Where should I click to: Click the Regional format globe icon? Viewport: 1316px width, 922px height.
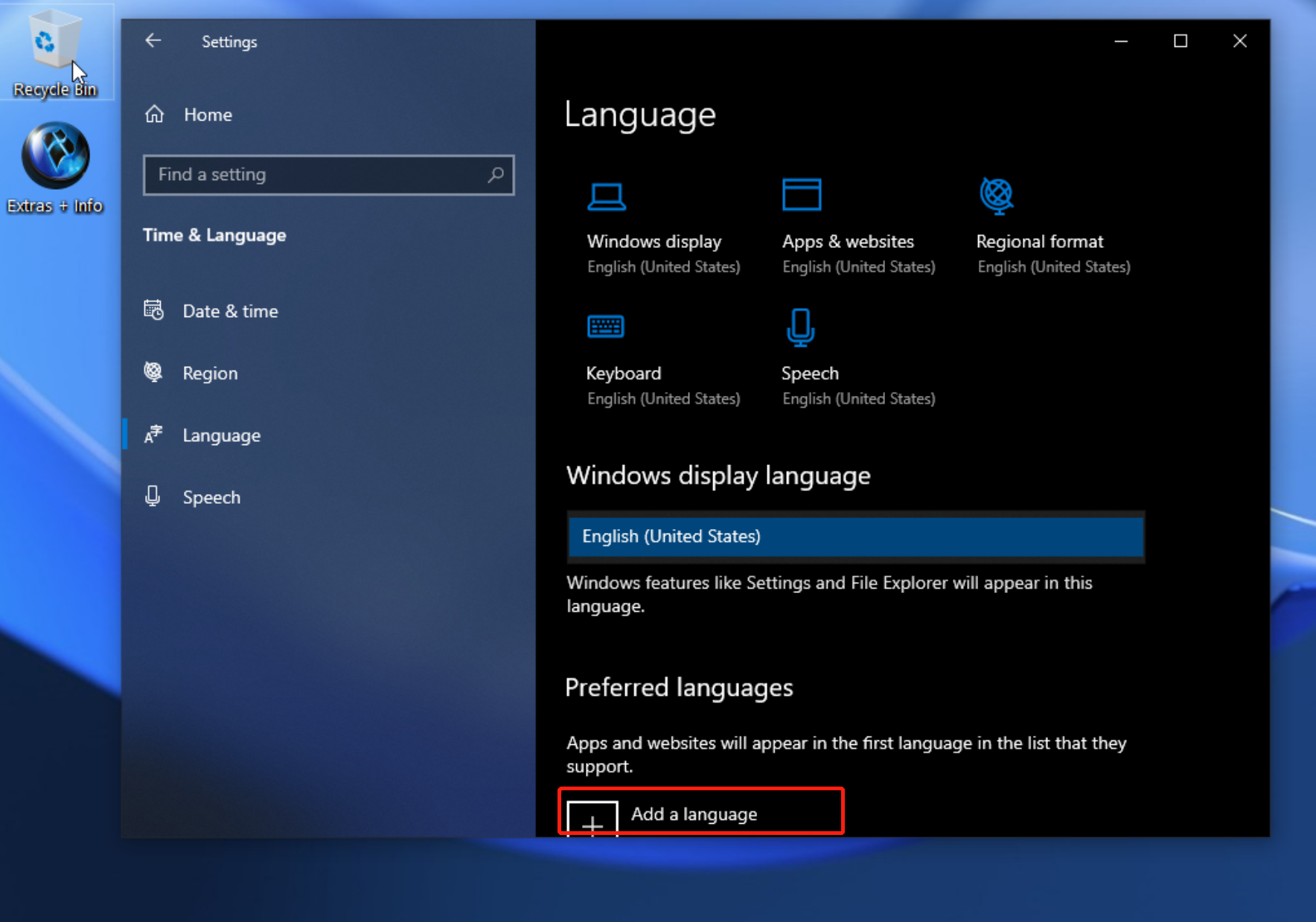[x=997, y=196]
